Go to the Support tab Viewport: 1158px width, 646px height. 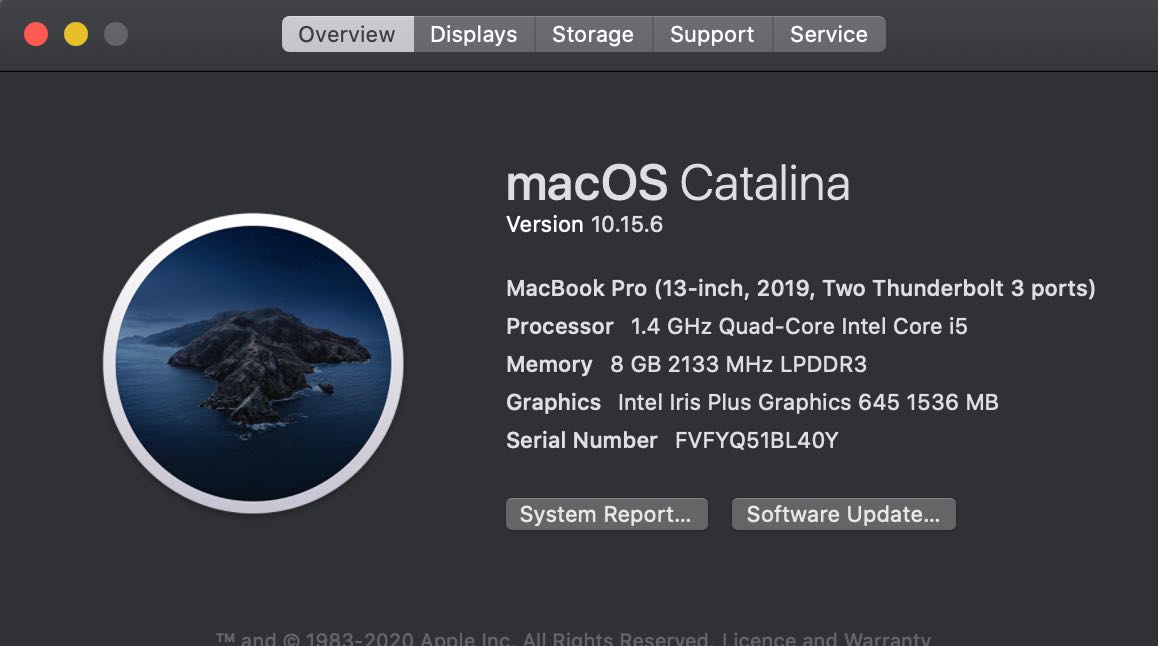coord(712,34)
